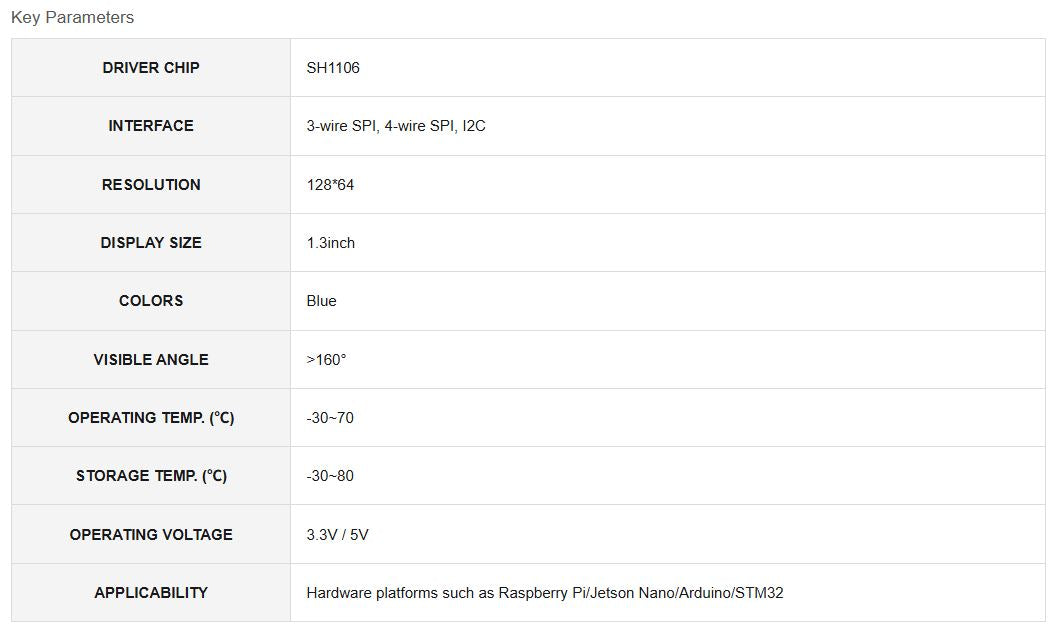Click the -30~70 temperature value

[x=330, y=418]
